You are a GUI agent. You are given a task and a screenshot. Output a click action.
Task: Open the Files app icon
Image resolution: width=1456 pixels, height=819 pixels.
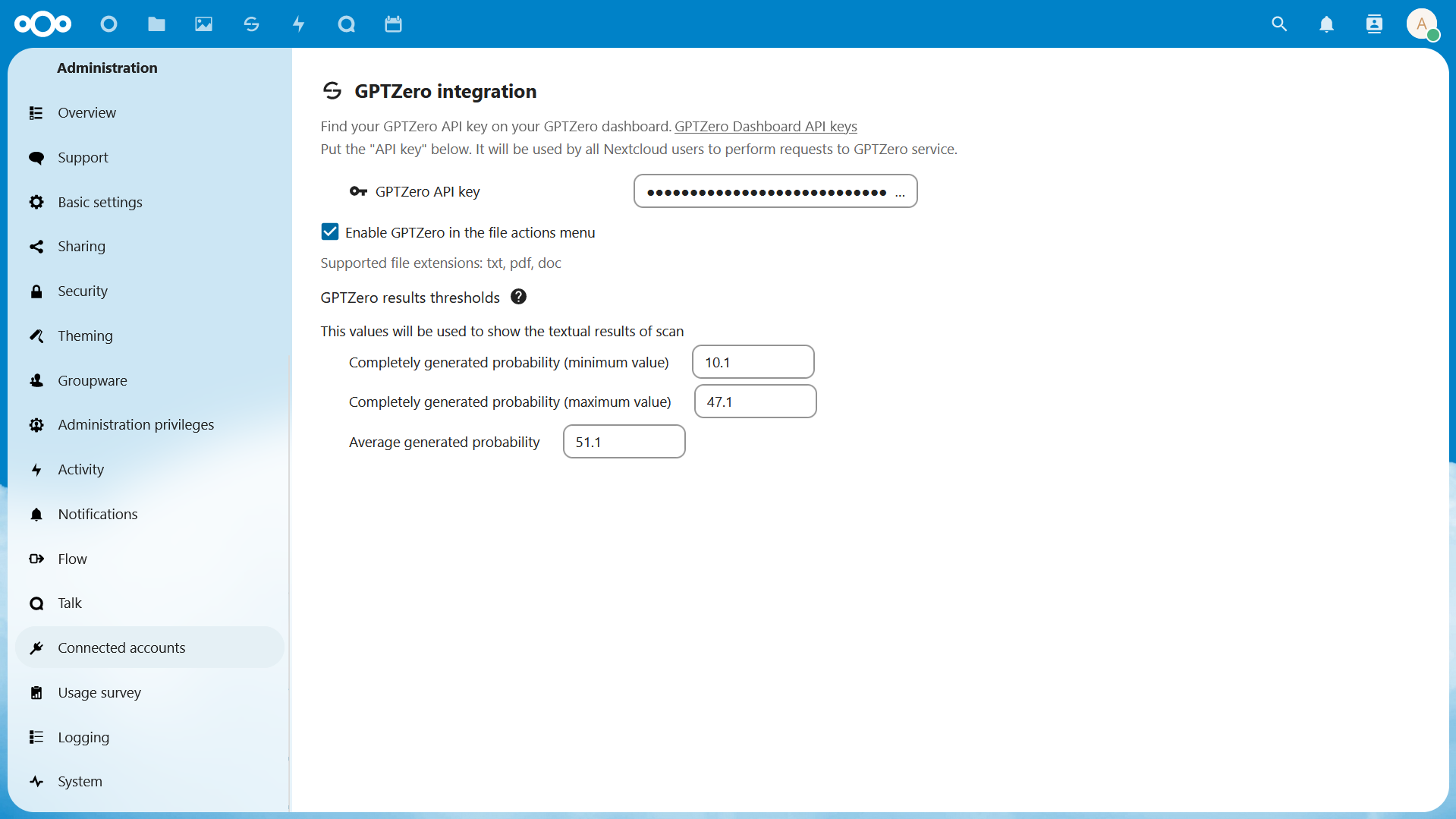[156, 24]
